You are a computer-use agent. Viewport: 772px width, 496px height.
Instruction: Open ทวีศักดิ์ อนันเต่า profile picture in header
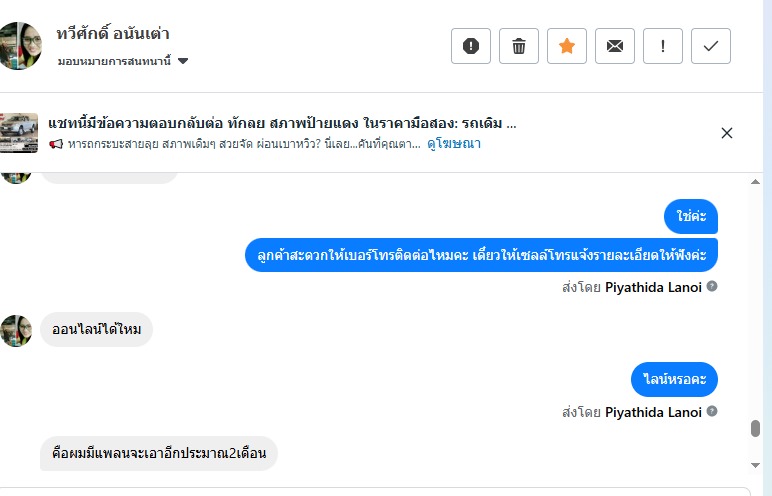coord(20,46)
